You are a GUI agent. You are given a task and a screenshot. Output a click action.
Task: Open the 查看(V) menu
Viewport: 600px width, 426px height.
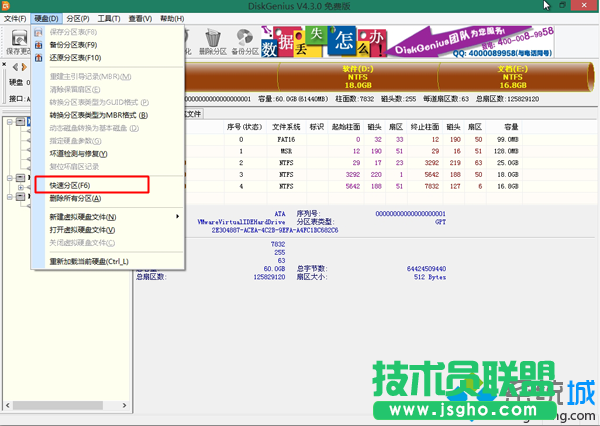(x=140, y=18)
